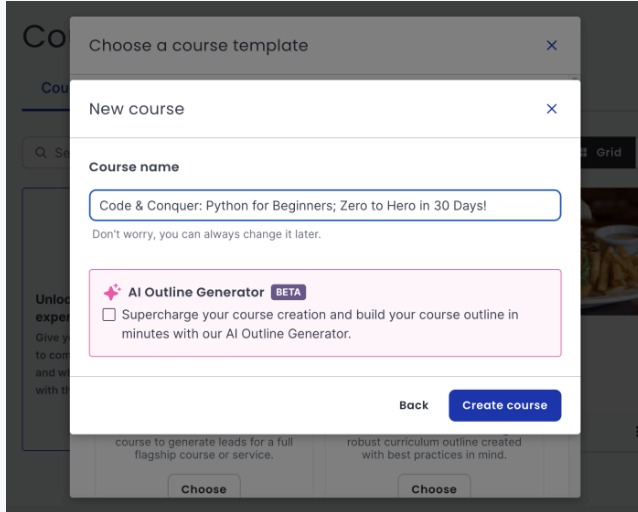Enable the AI Outline Generator checkbox
Screen dimensions: 638x512
tap(109, 315)
